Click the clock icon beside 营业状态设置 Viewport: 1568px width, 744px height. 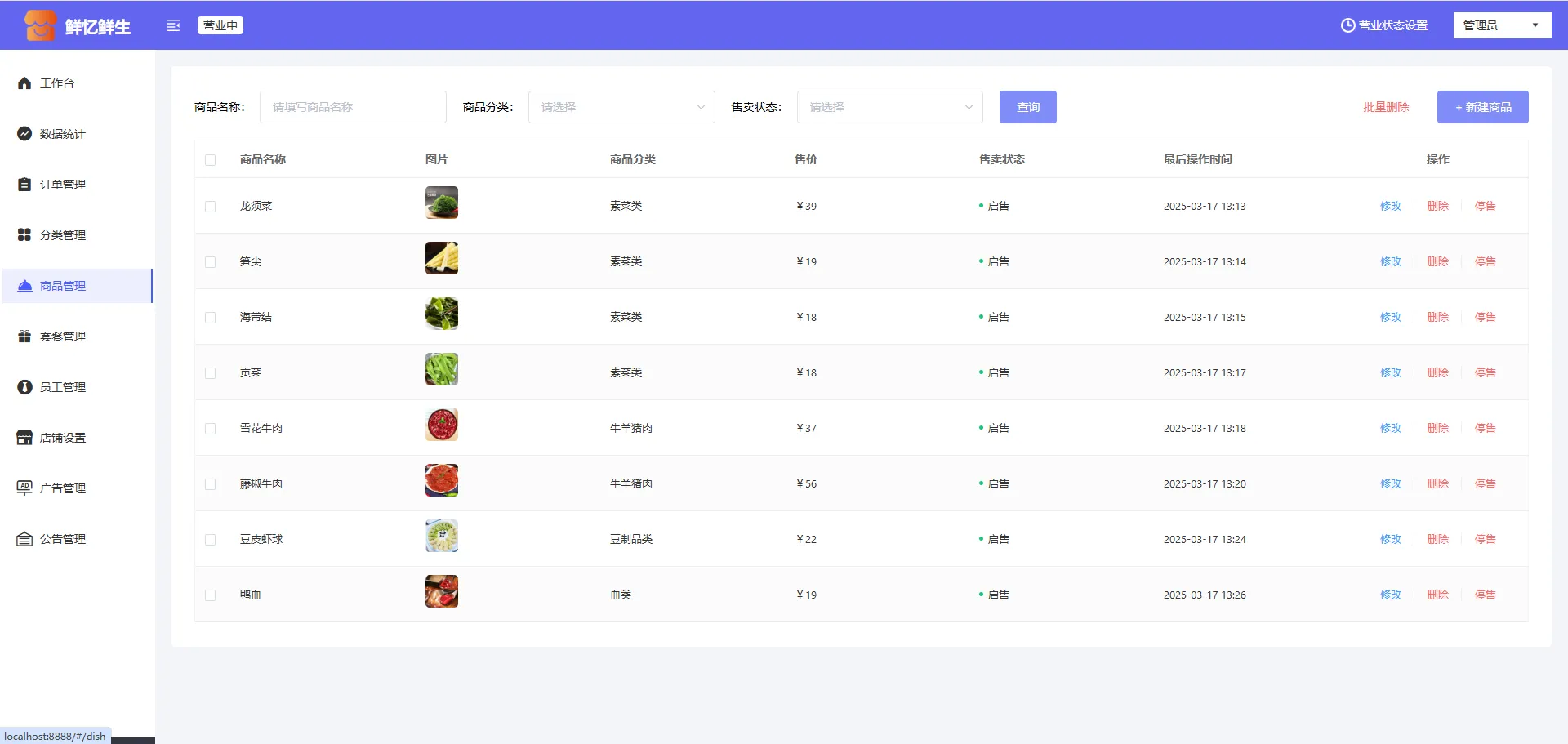[1347, 25]
